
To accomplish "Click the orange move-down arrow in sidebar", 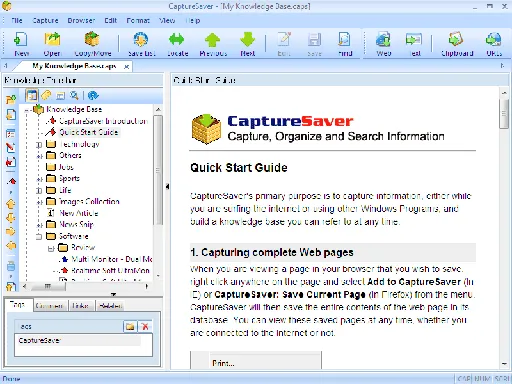I will (x=11, y=218).
